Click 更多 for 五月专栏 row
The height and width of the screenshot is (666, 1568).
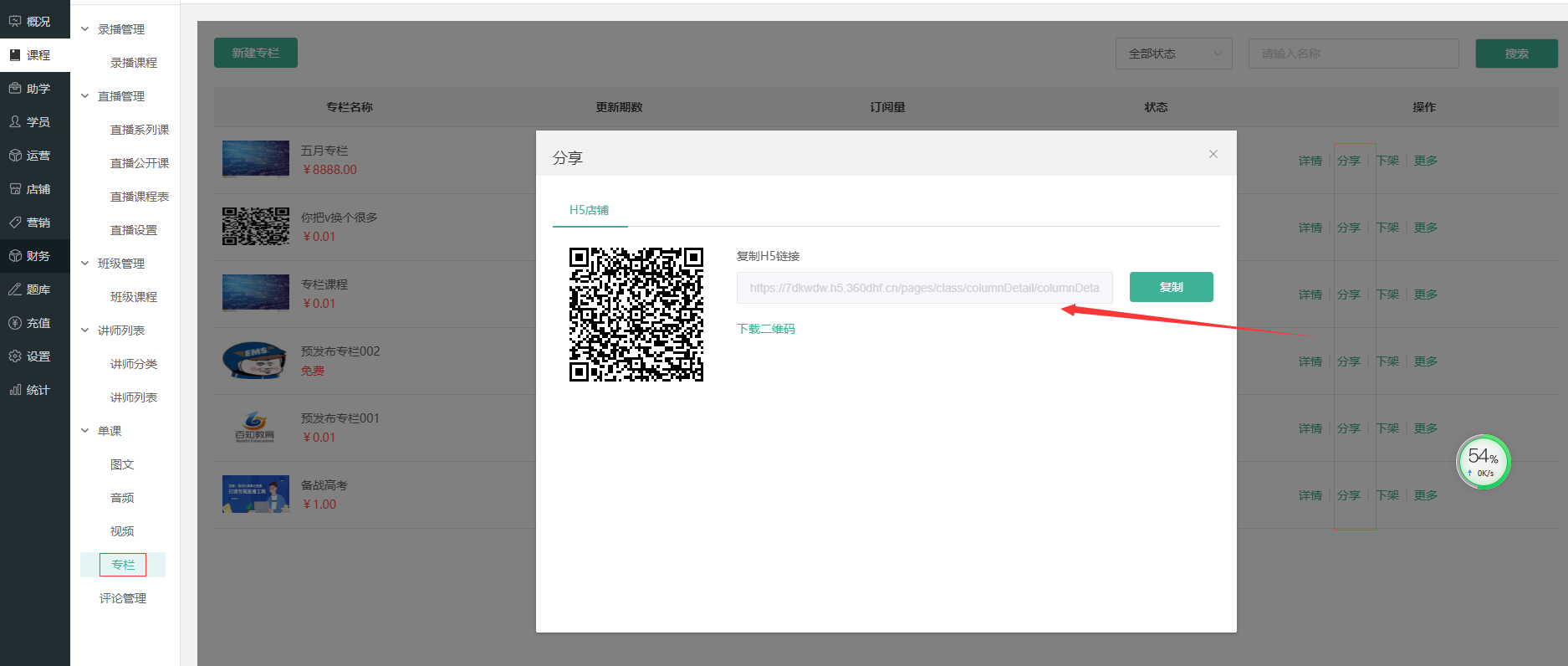click(1426, 161)
